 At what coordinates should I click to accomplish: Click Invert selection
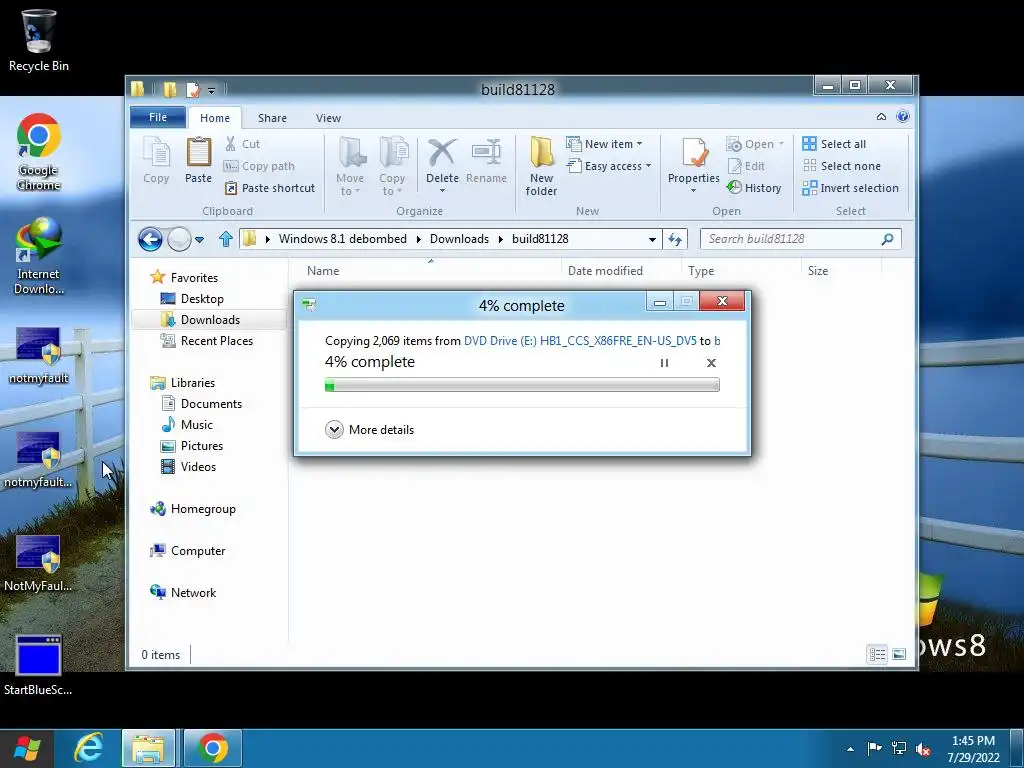850,188
